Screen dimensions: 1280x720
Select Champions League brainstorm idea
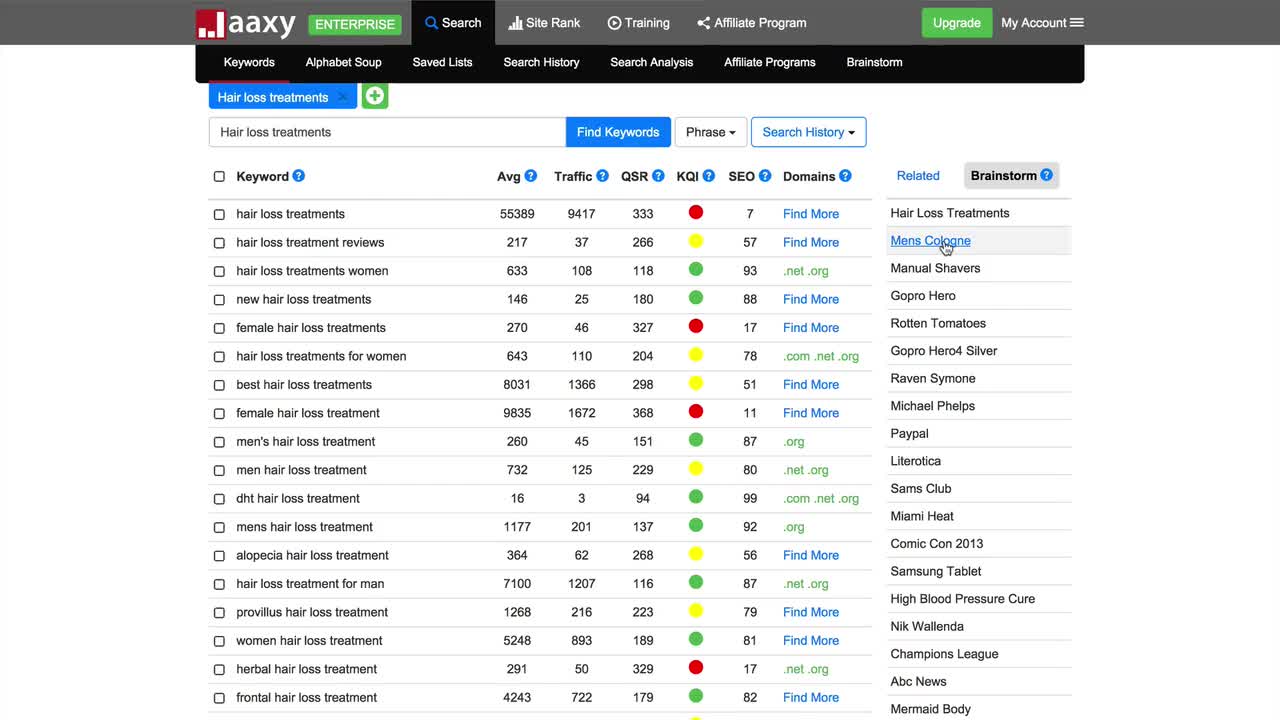pyautogui.click(x=944, y=654)
